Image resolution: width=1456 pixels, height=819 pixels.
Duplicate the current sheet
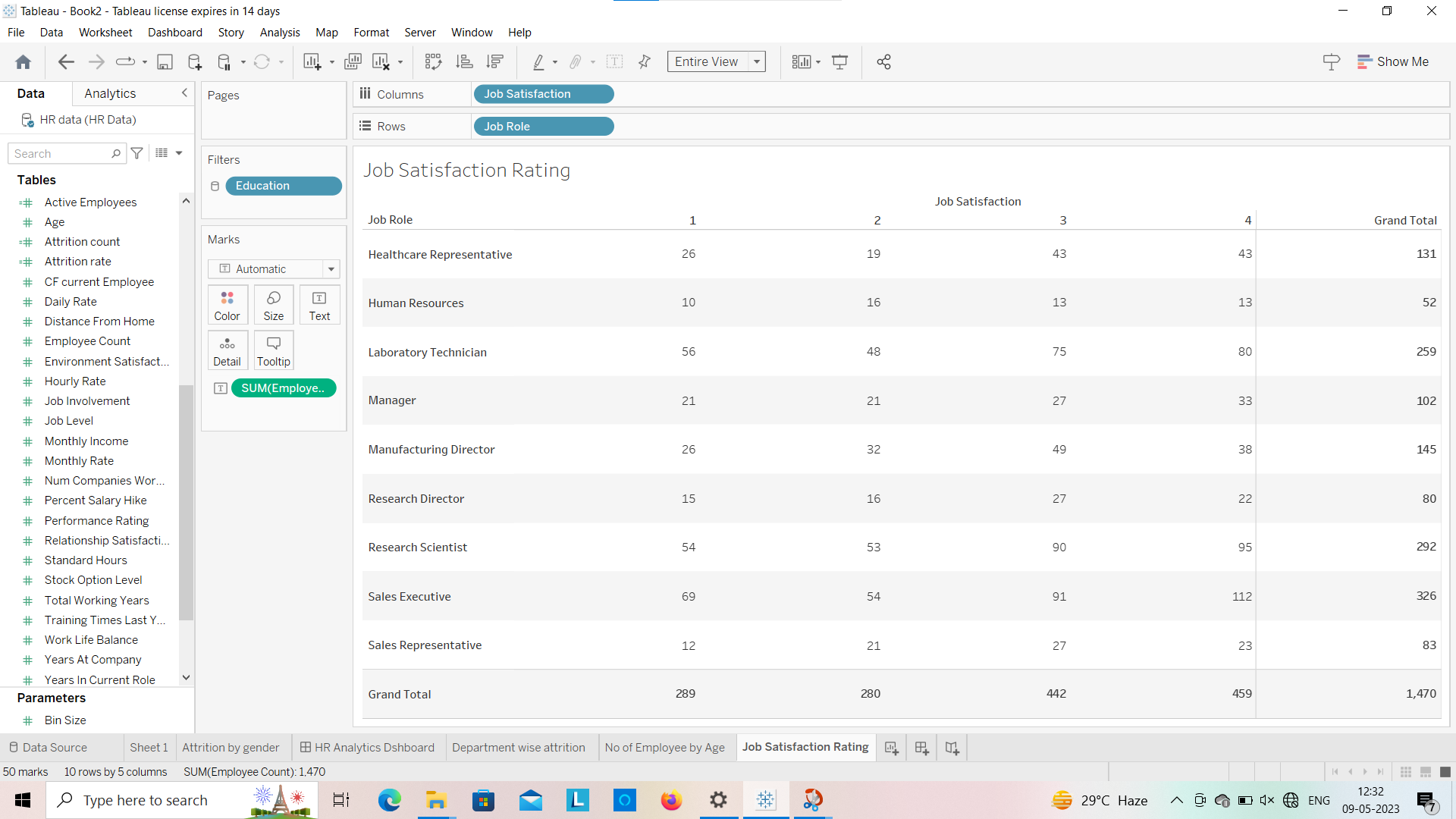(353, 62)
